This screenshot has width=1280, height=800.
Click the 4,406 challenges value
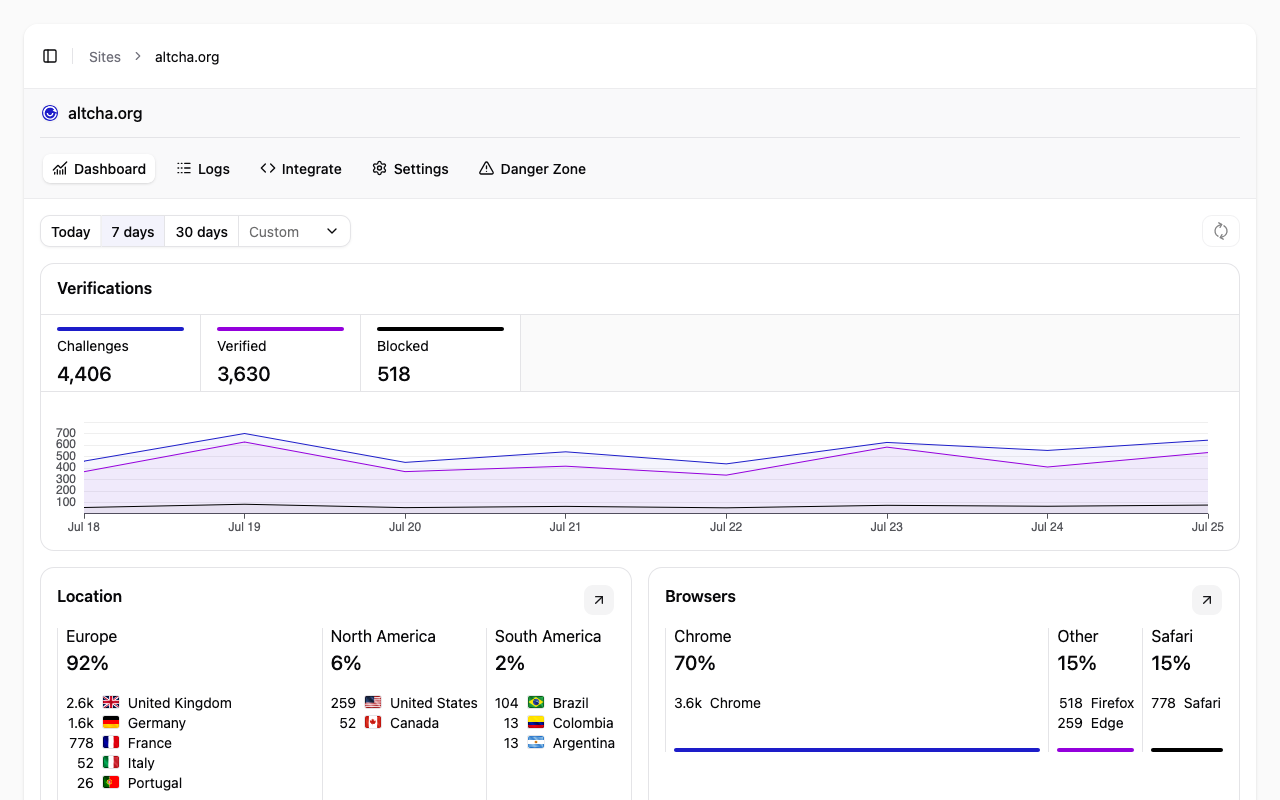(84, 374)
